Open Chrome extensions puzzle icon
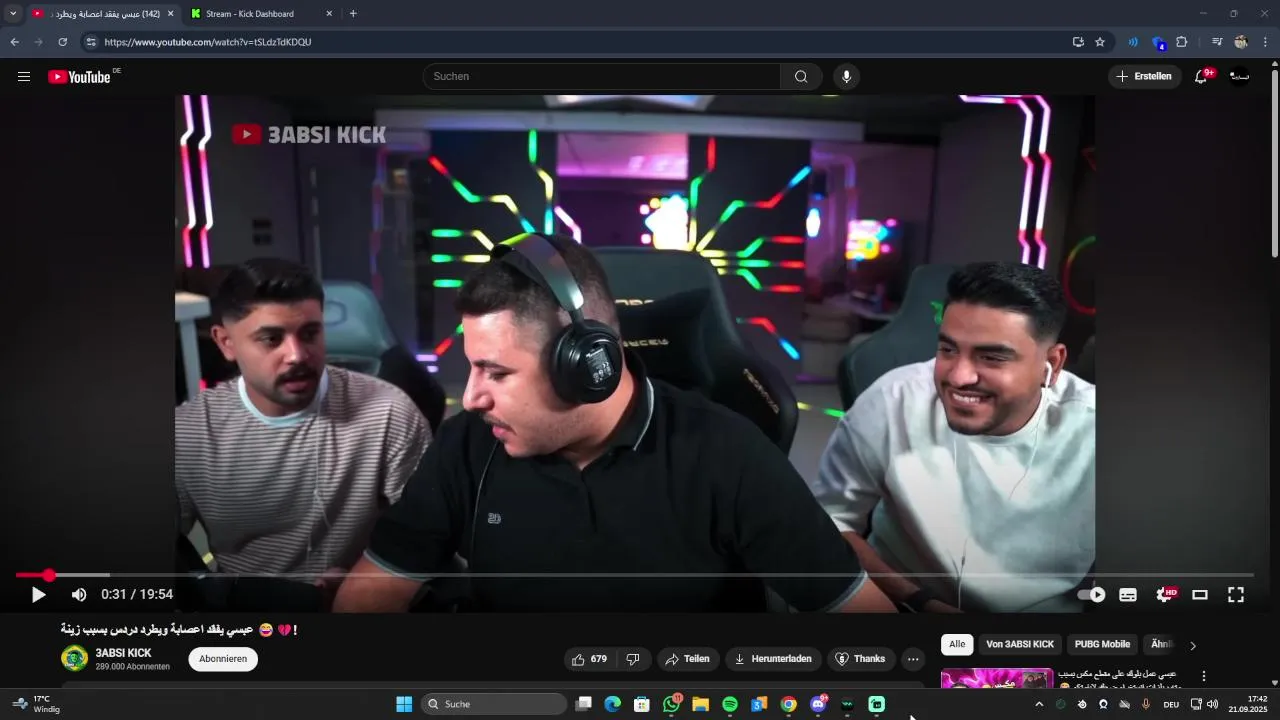Image resolution: width=1280 pixels, height=720 pixels. (x=1182, y=42)
